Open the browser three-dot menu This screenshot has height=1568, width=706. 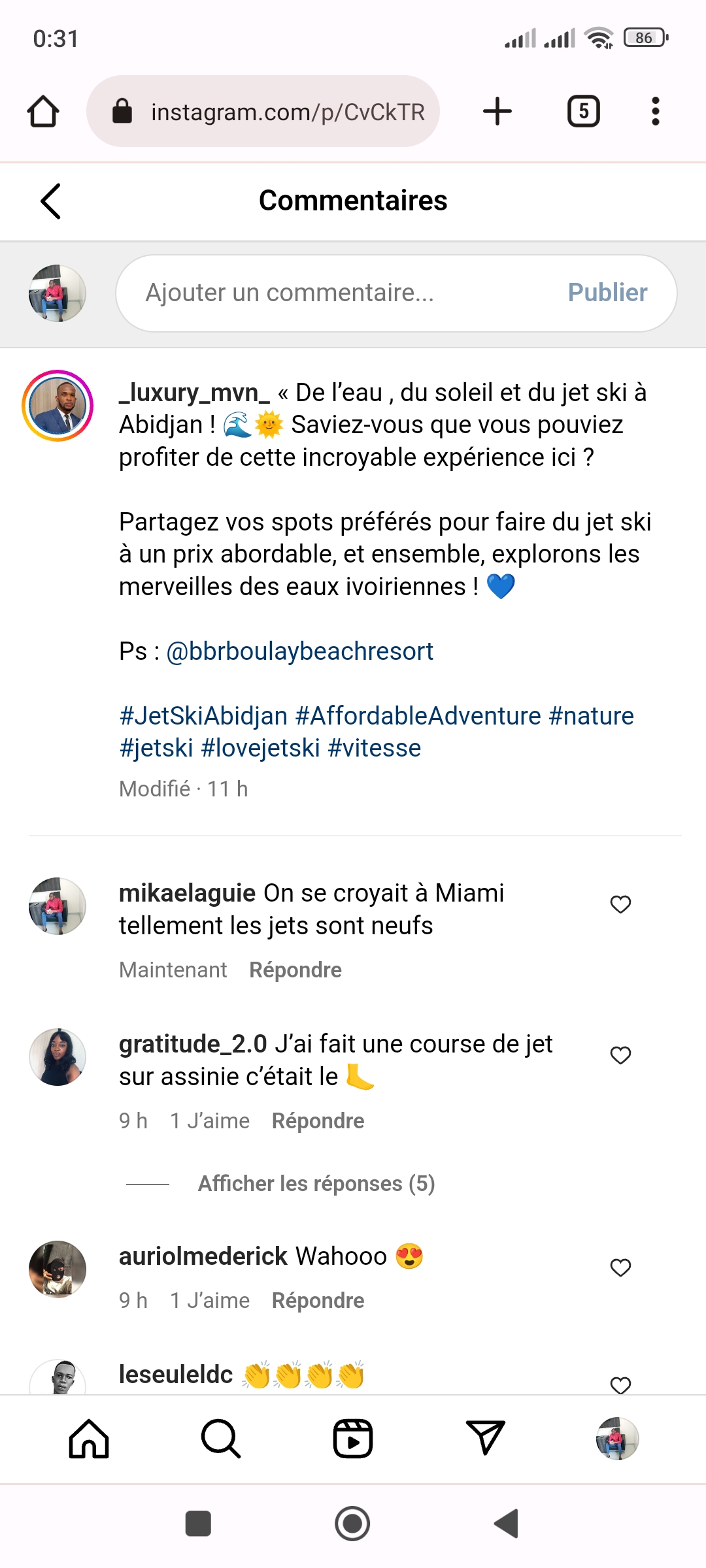655,111
